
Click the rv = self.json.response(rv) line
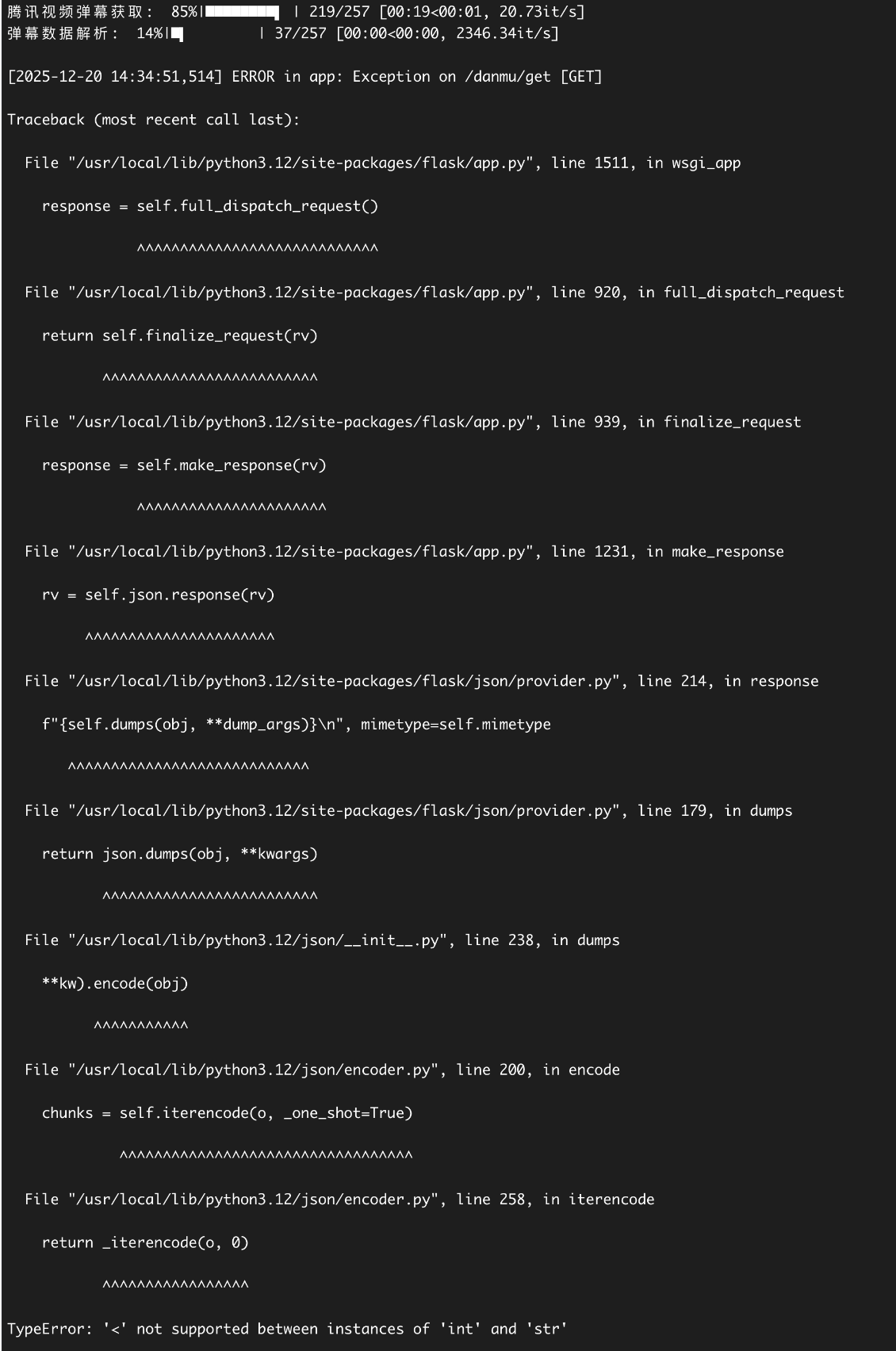tap(159, 595)
